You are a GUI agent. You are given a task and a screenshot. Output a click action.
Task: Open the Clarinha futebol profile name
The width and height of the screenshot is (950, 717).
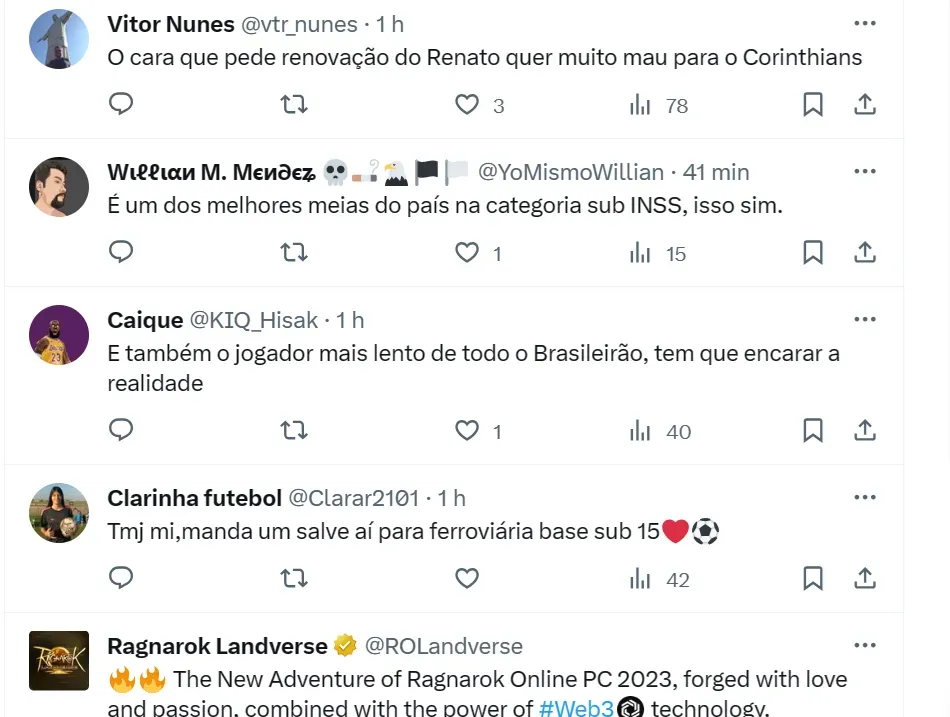(x=194, y=497)
